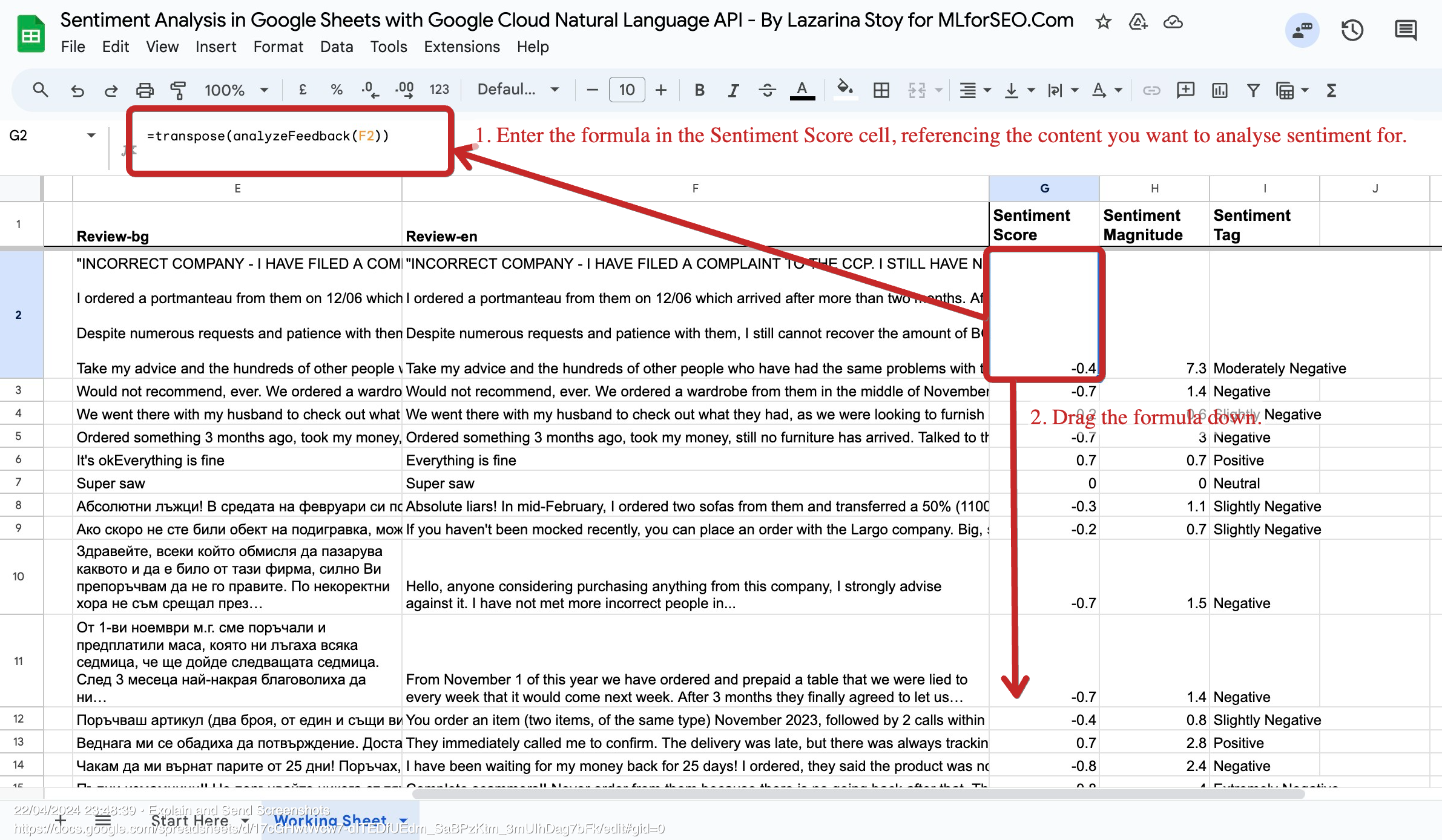Viewport: 1442px width, 840px height.
Task: Click the horizontal scrollbar at the bottom
Action: coord(857,793)
